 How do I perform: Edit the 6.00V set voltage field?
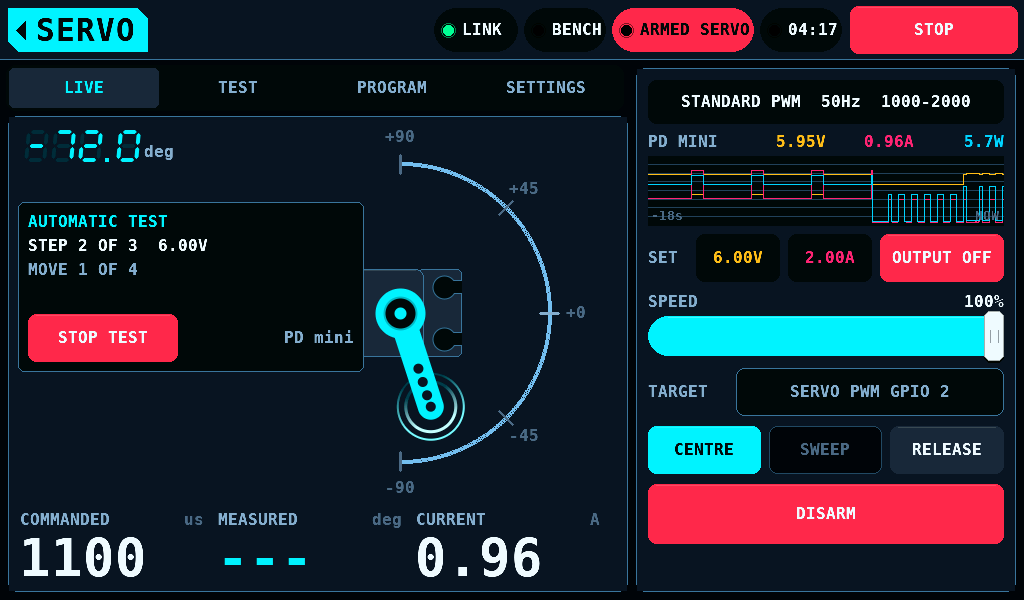coord(738,258)
